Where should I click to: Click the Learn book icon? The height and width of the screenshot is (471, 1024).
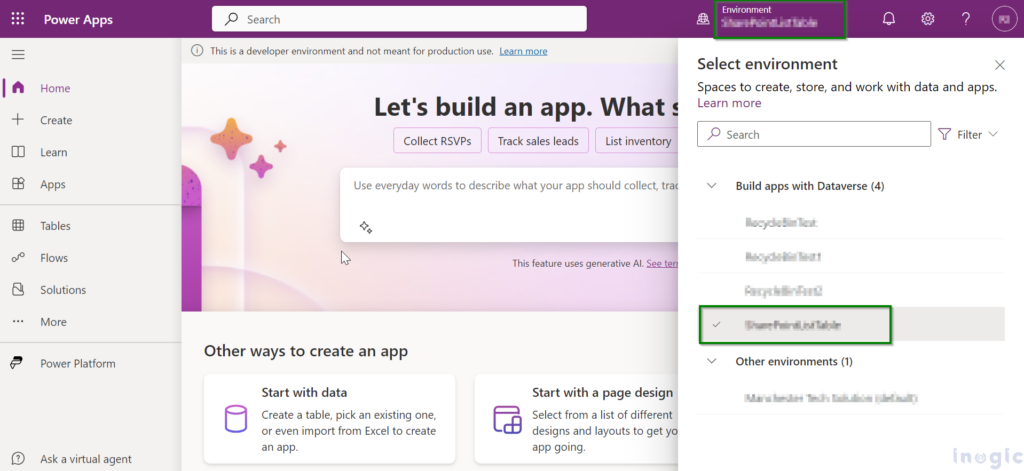point(18,152)
